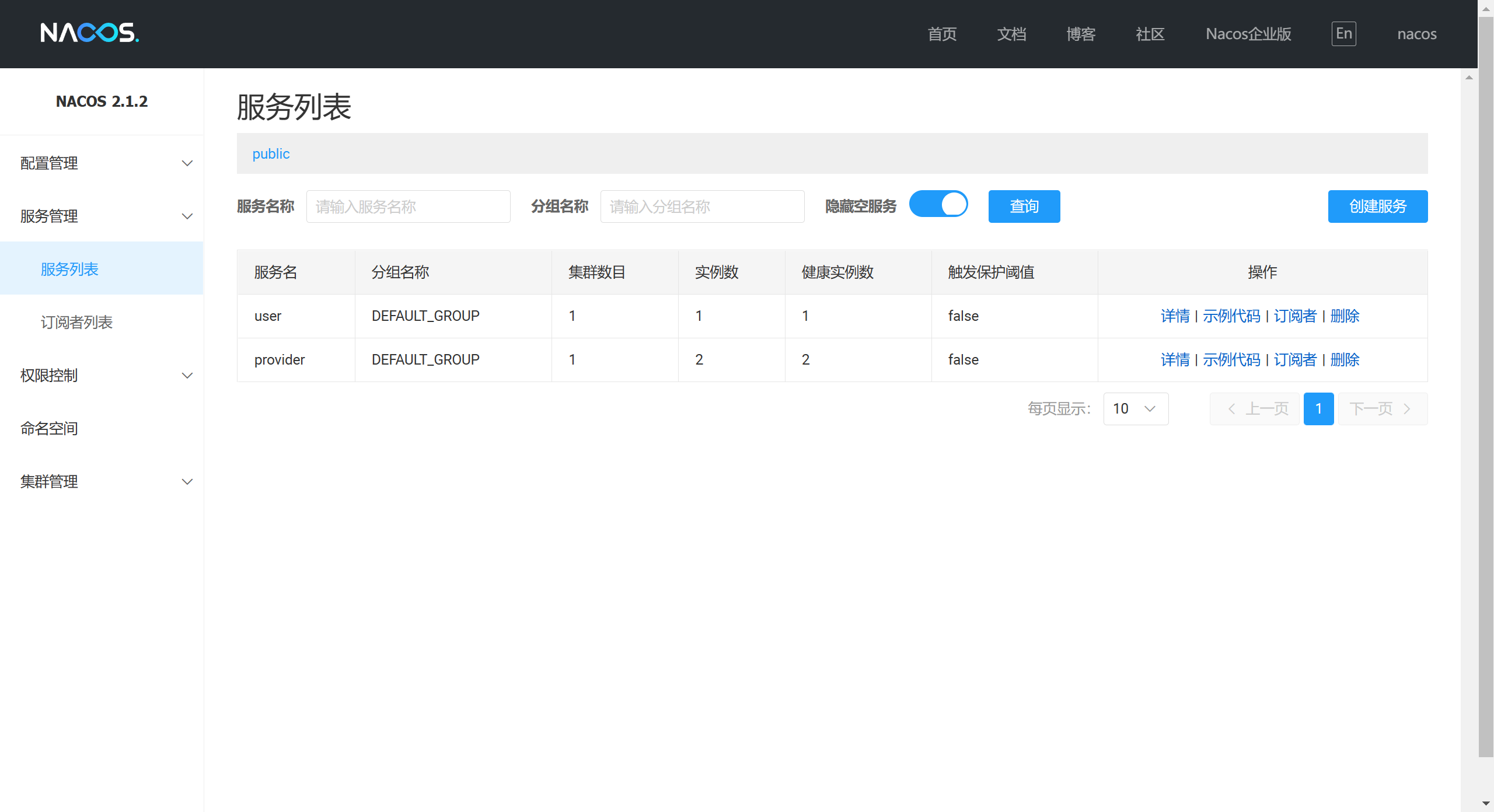Switch language with the En button

pos(1343,33)
